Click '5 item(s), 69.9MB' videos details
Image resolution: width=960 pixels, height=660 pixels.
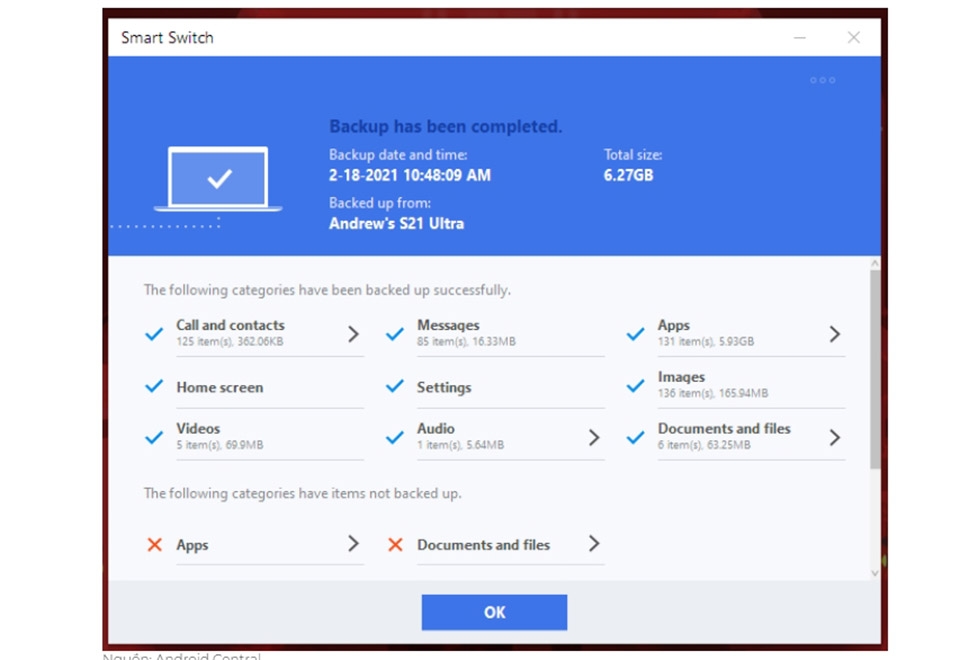[x=220, y=445]
